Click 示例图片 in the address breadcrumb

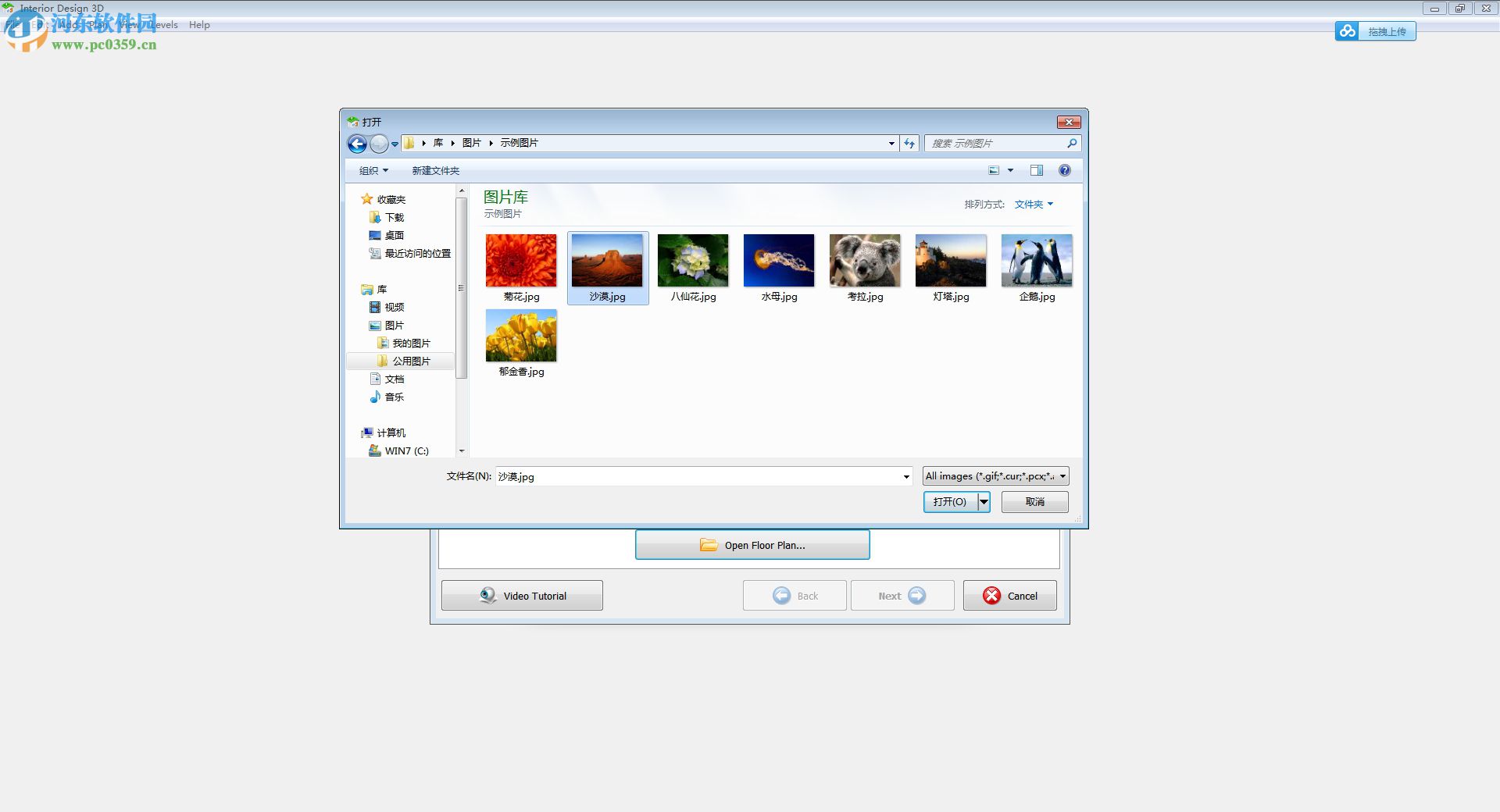[520, 143]
